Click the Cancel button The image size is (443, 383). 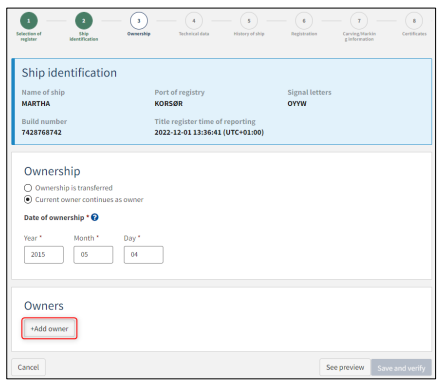click(x=28, y=367)
